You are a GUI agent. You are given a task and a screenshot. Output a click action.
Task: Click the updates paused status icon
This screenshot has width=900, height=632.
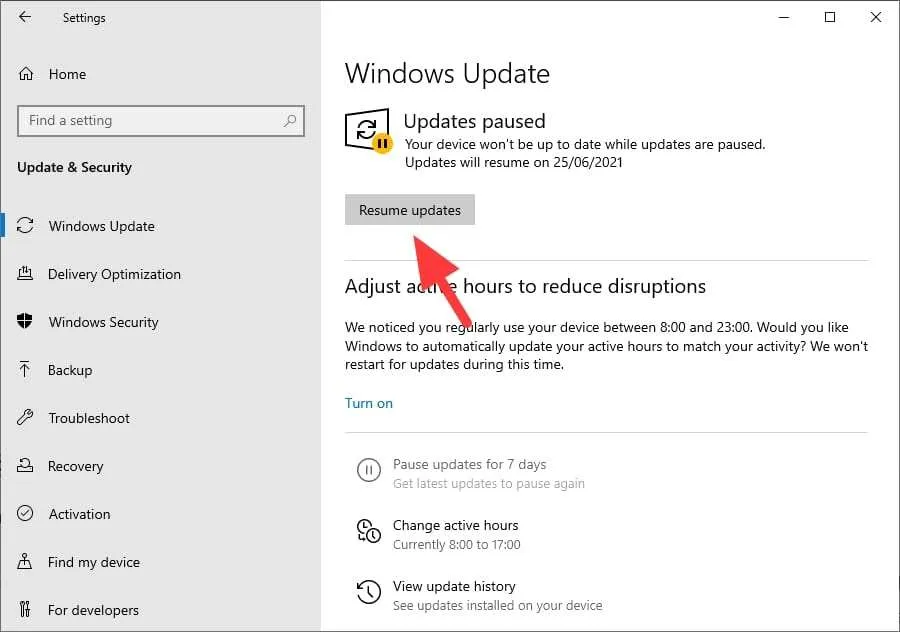point(368,131)
